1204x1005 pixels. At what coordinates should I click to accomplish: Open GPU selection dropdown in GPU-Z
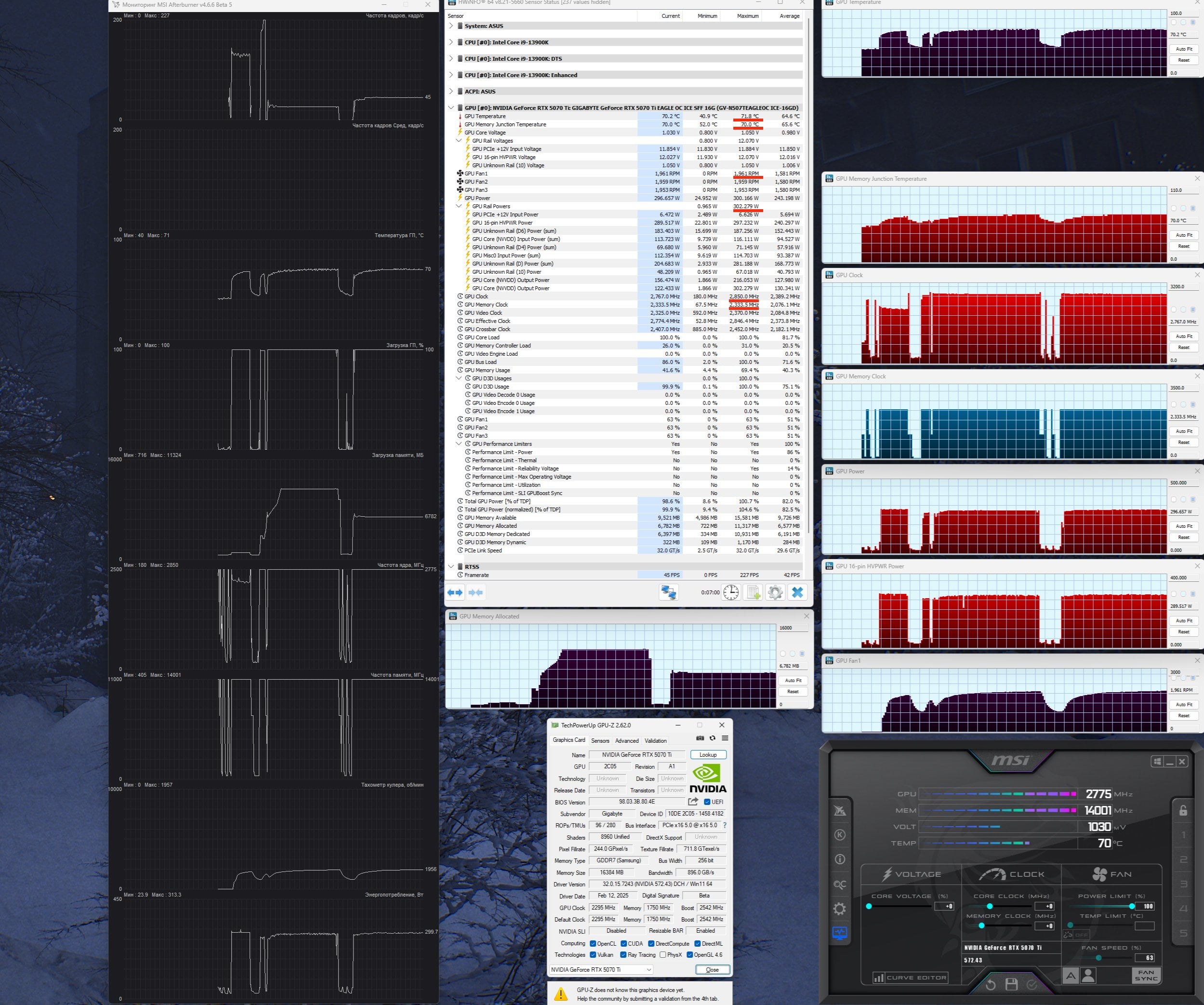pos(601,969)
